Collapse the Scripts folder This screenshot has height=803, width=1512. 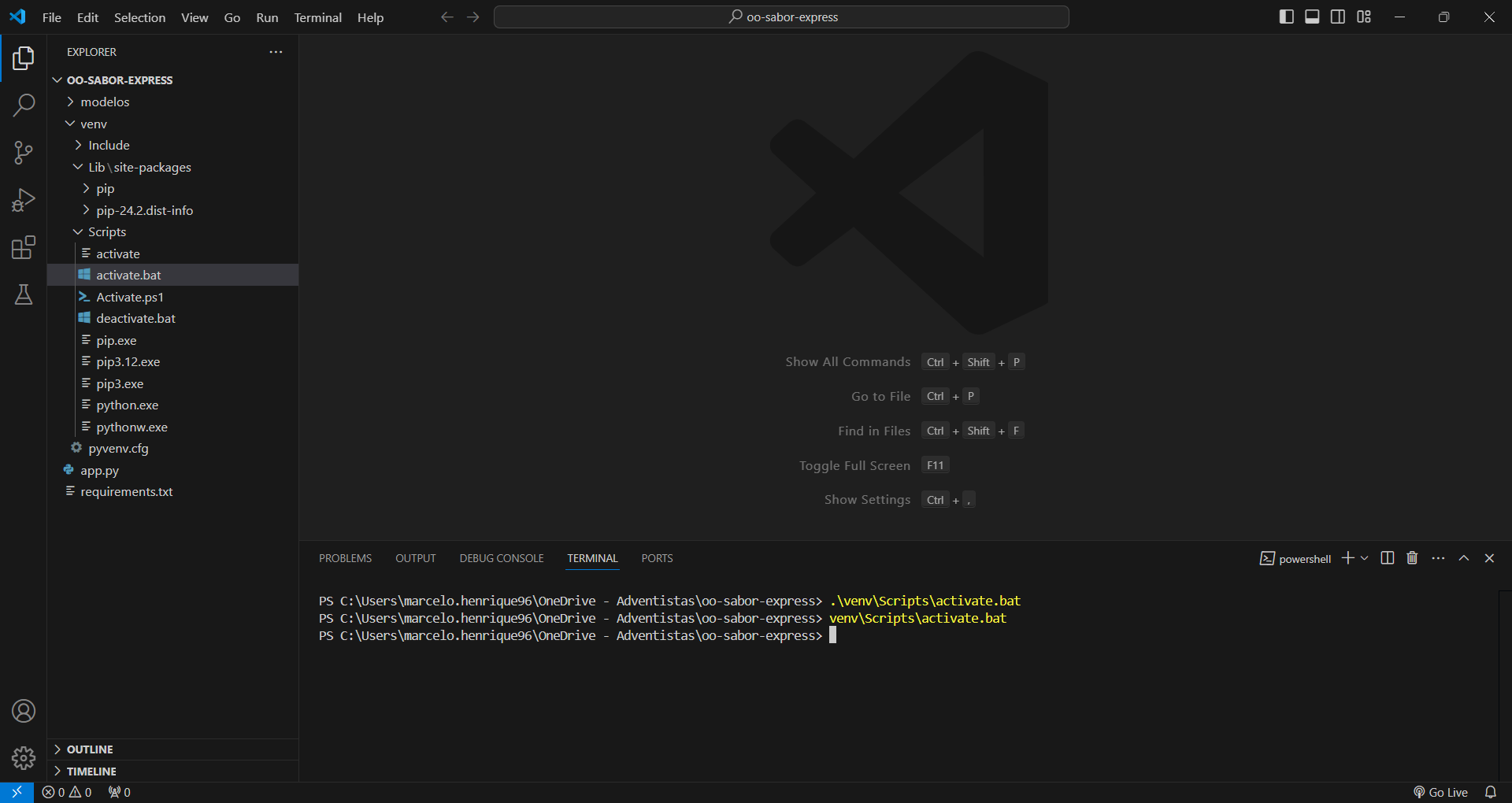click(173, 231)
